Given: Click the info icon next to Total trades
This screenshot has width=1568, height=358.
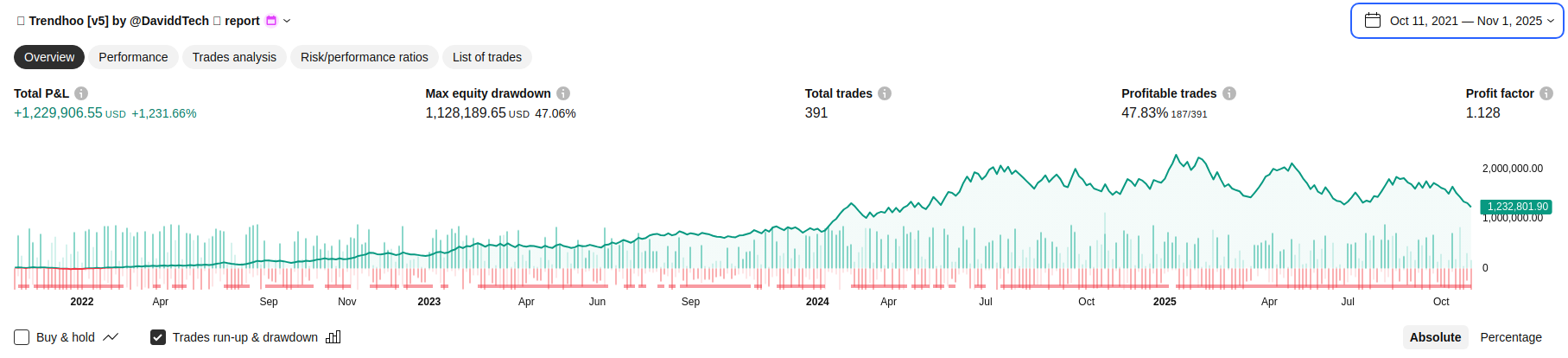Looking at the screenshot, I should pos(885,93).
